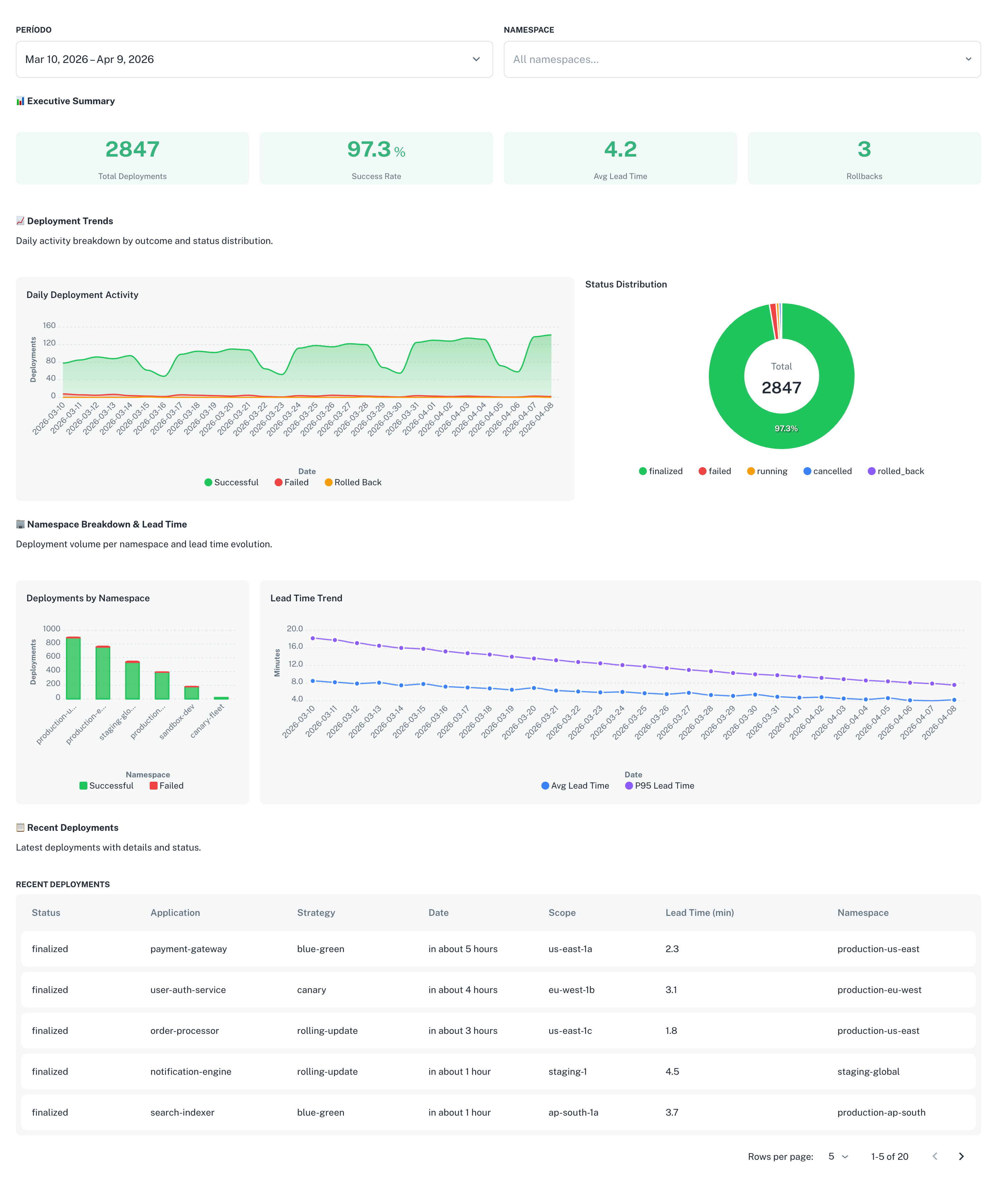Click the Rollbacks summary card

pos(863,158)
